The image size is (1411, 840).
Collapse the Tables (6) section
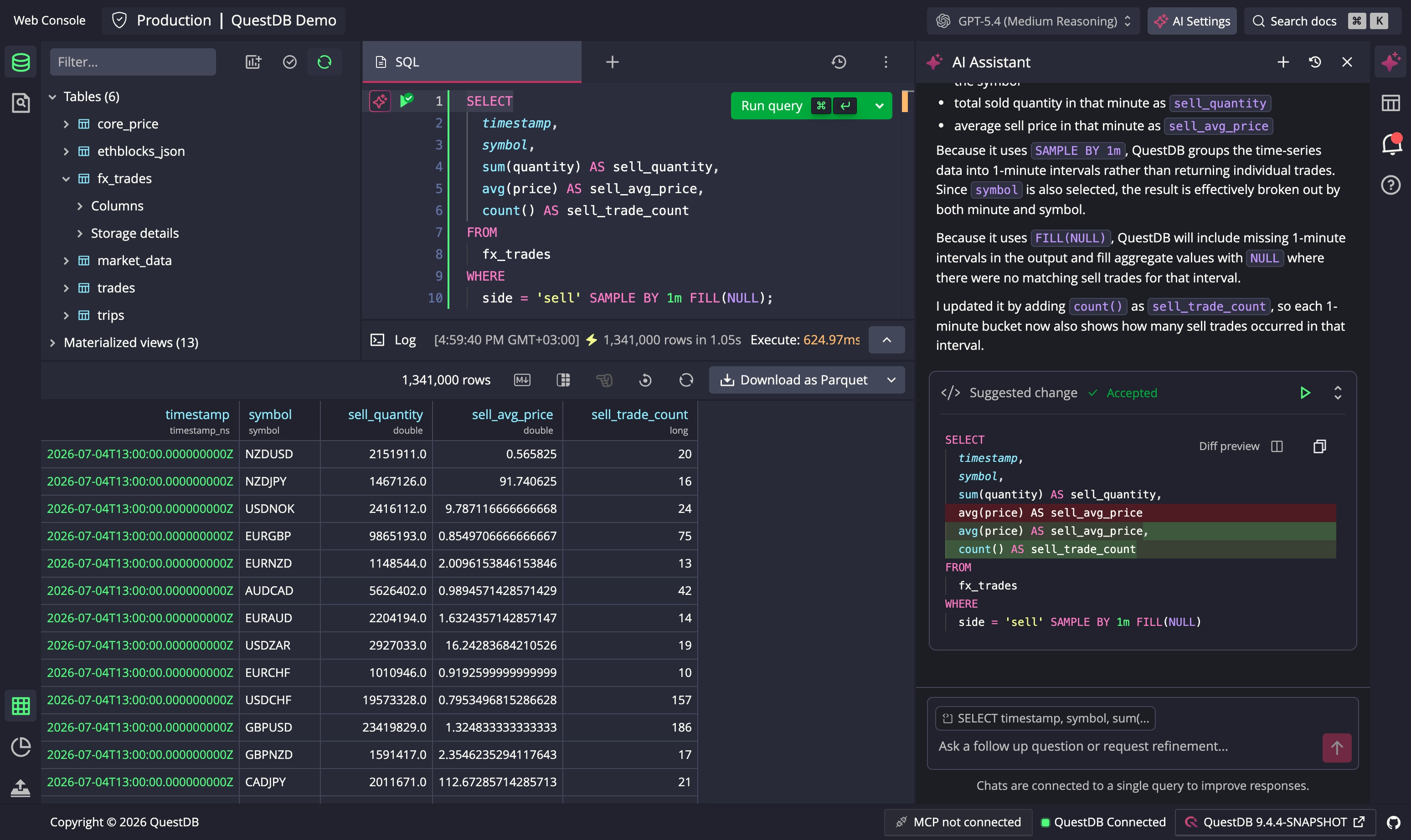53,97
